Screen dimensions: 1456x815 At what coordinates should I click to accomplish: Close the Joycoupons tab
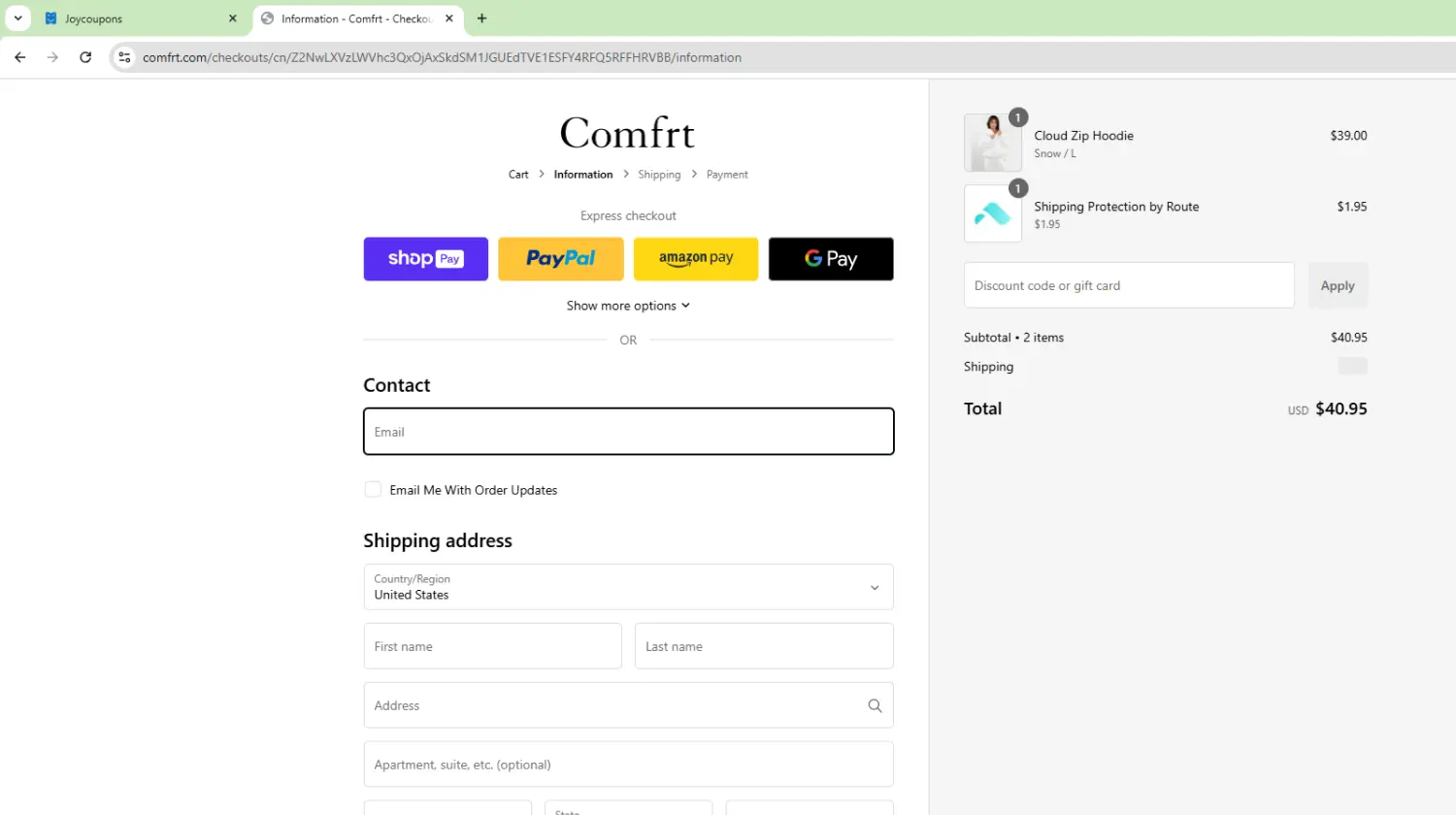pyautogui.click(x=233, y=18)
